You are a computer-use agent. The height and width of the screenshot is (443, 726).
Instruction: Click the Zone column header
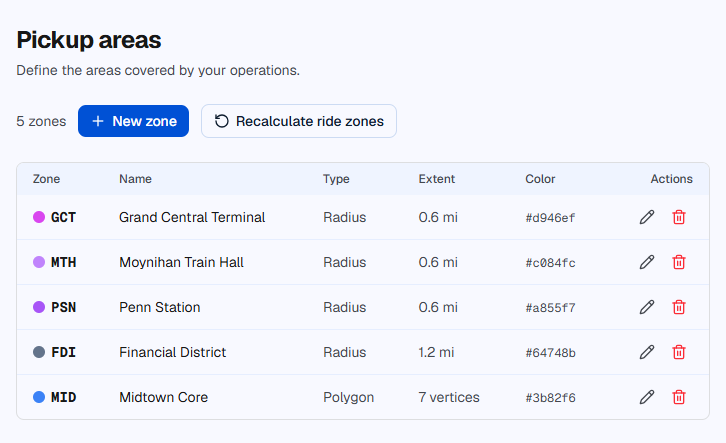click(46, 179)
